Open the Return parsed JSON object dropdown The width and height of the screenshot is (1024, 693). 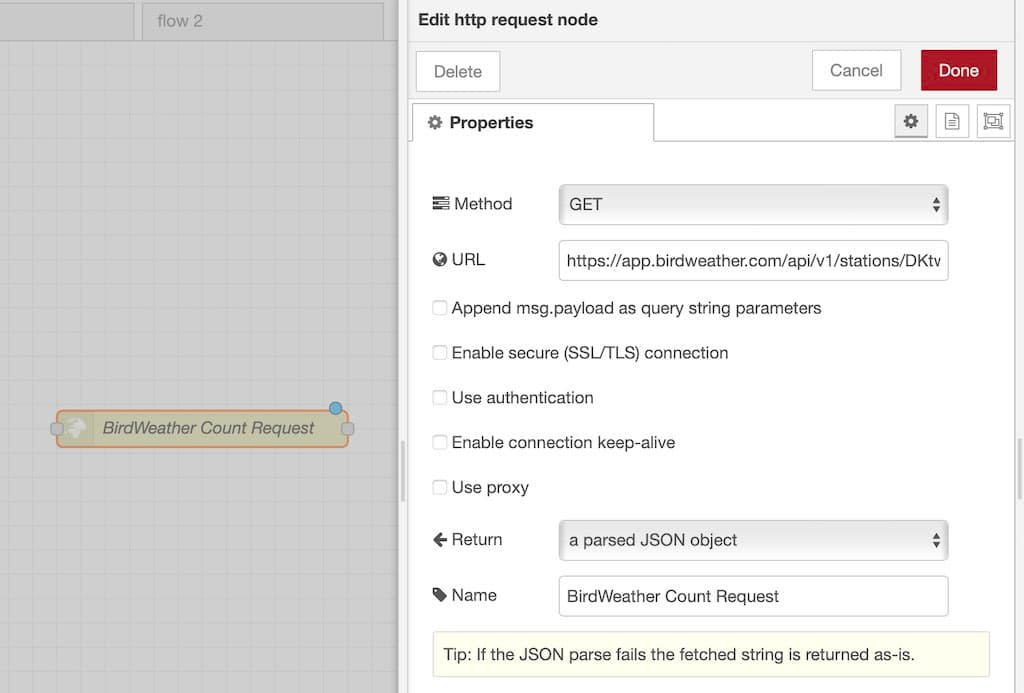coord(753,540)
